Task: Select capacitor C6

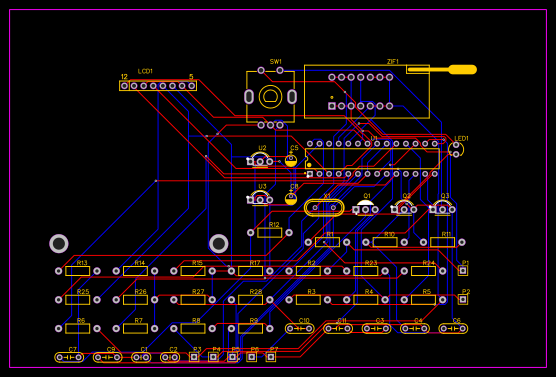Action: [x=453, y=329]
